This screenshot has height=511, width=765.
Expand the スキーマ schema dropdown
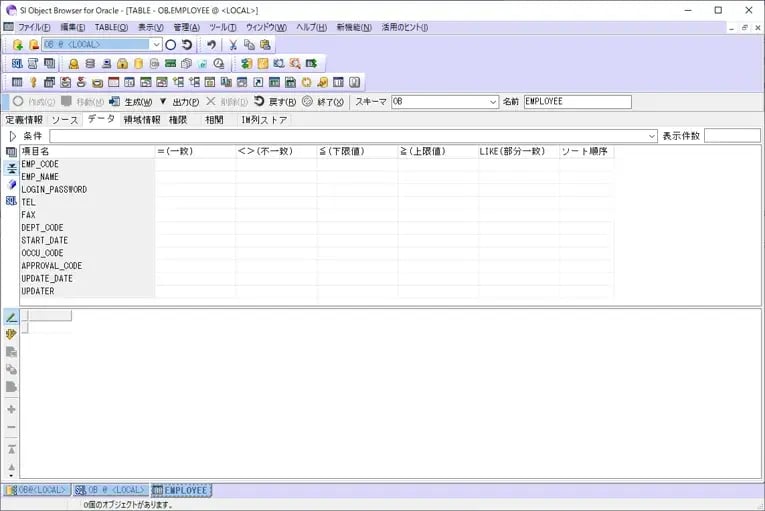[493, 102]
